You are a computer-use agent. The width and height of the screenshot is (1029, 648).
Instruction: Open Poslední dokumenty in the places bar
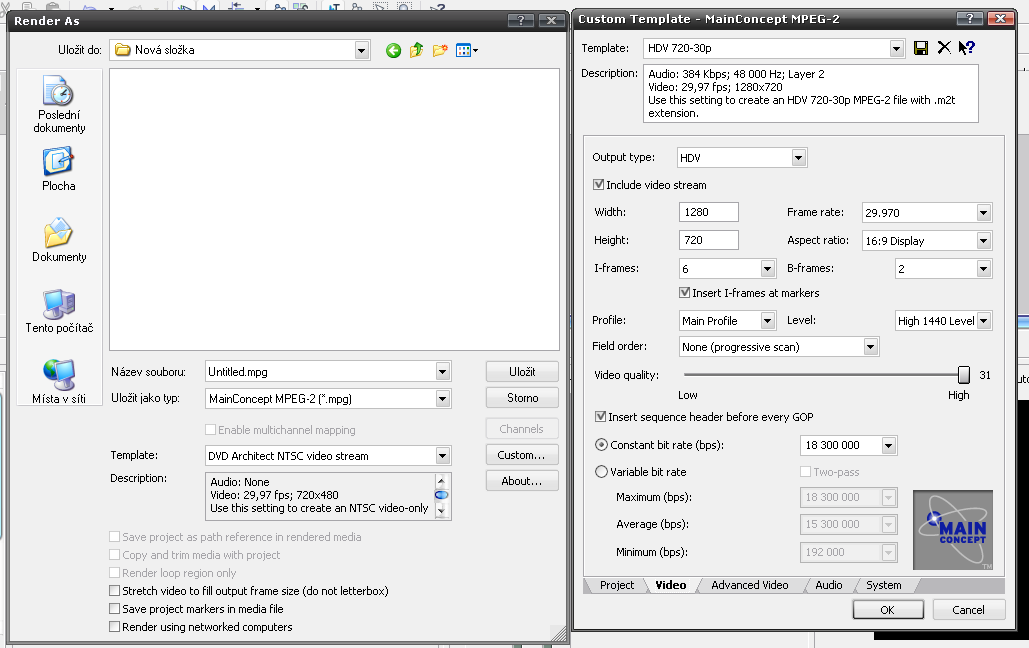coord(59,104)
